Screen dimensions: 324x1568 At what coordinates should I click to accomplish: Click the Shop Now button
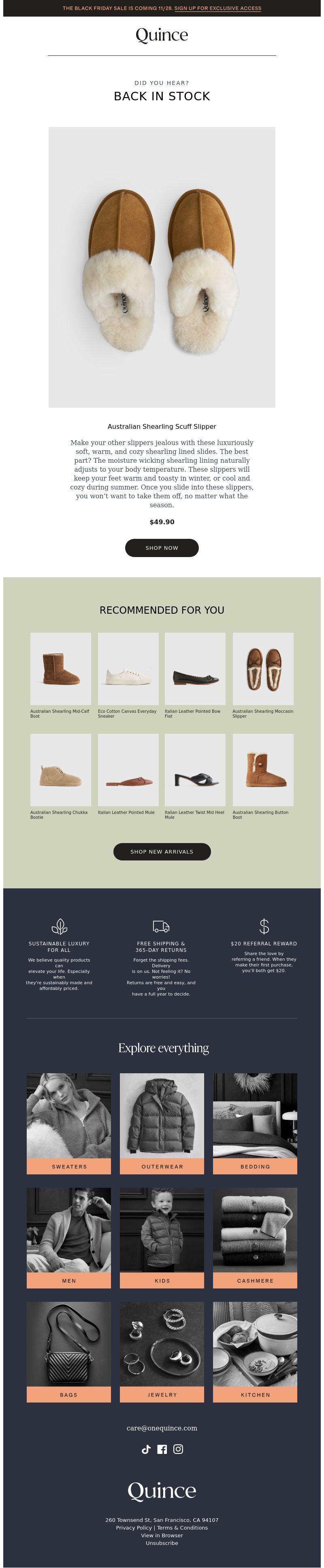(x=162, y=548)
